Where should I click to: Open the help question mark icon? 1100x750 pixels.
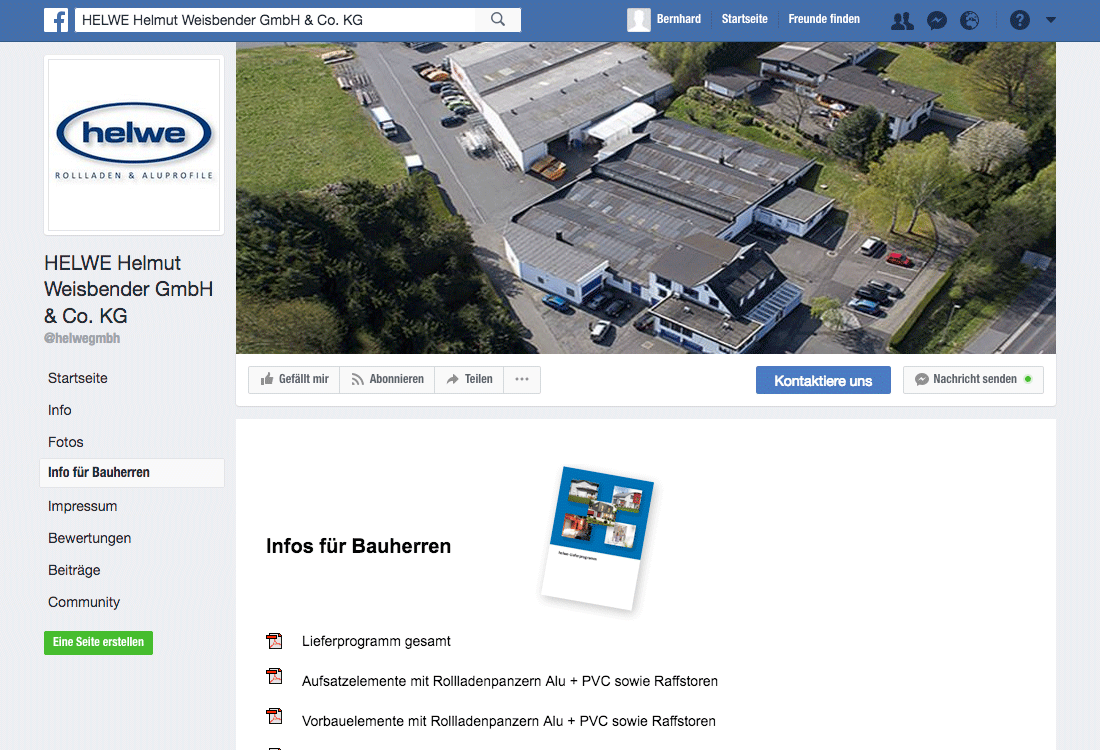(1019, 20)
